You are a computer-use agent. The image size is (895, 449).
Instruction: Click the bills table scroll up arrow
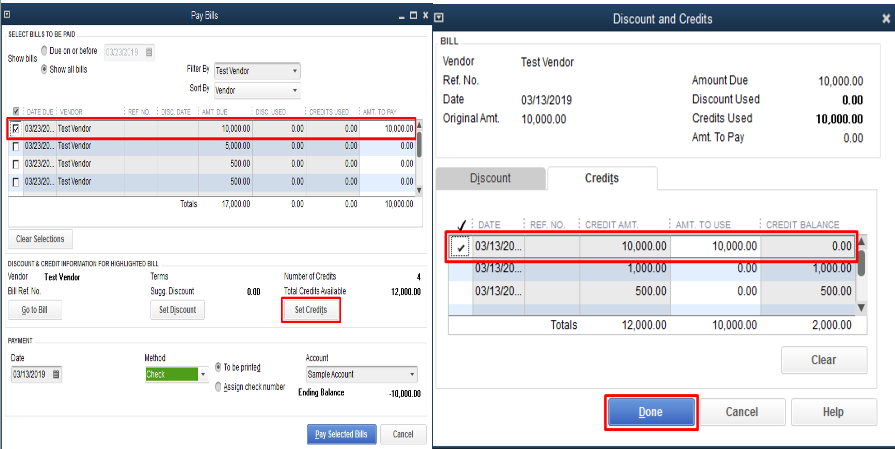click(x=420, y=125)
